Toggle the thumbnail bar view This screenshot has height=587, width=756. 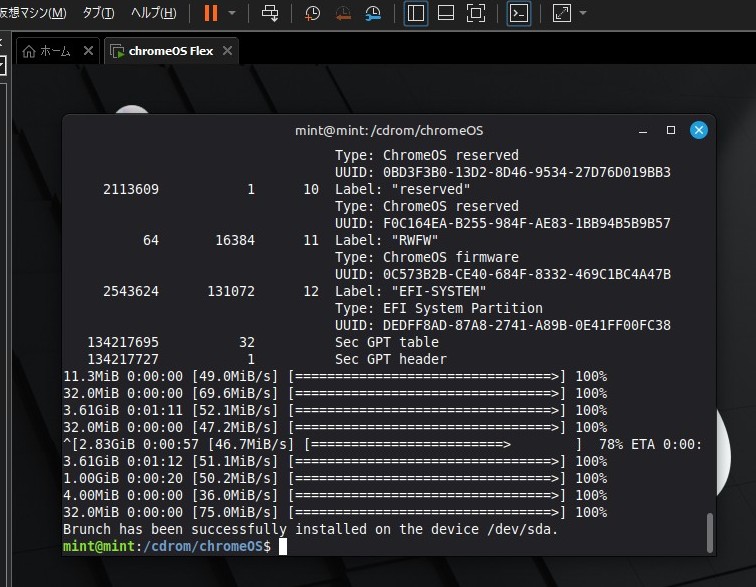click(446, 13)
